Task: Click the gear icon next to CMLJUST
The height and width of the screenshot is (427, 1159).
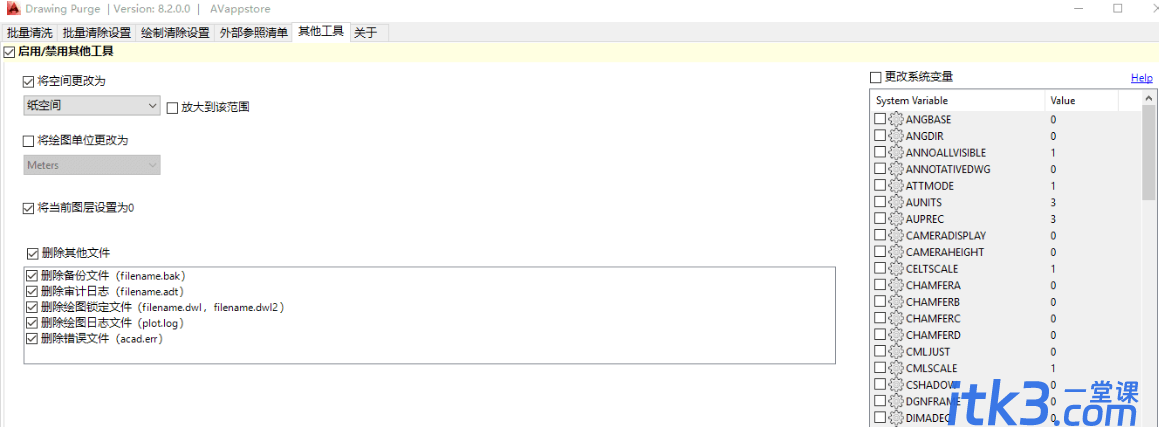Action: (x=896, y=352)
